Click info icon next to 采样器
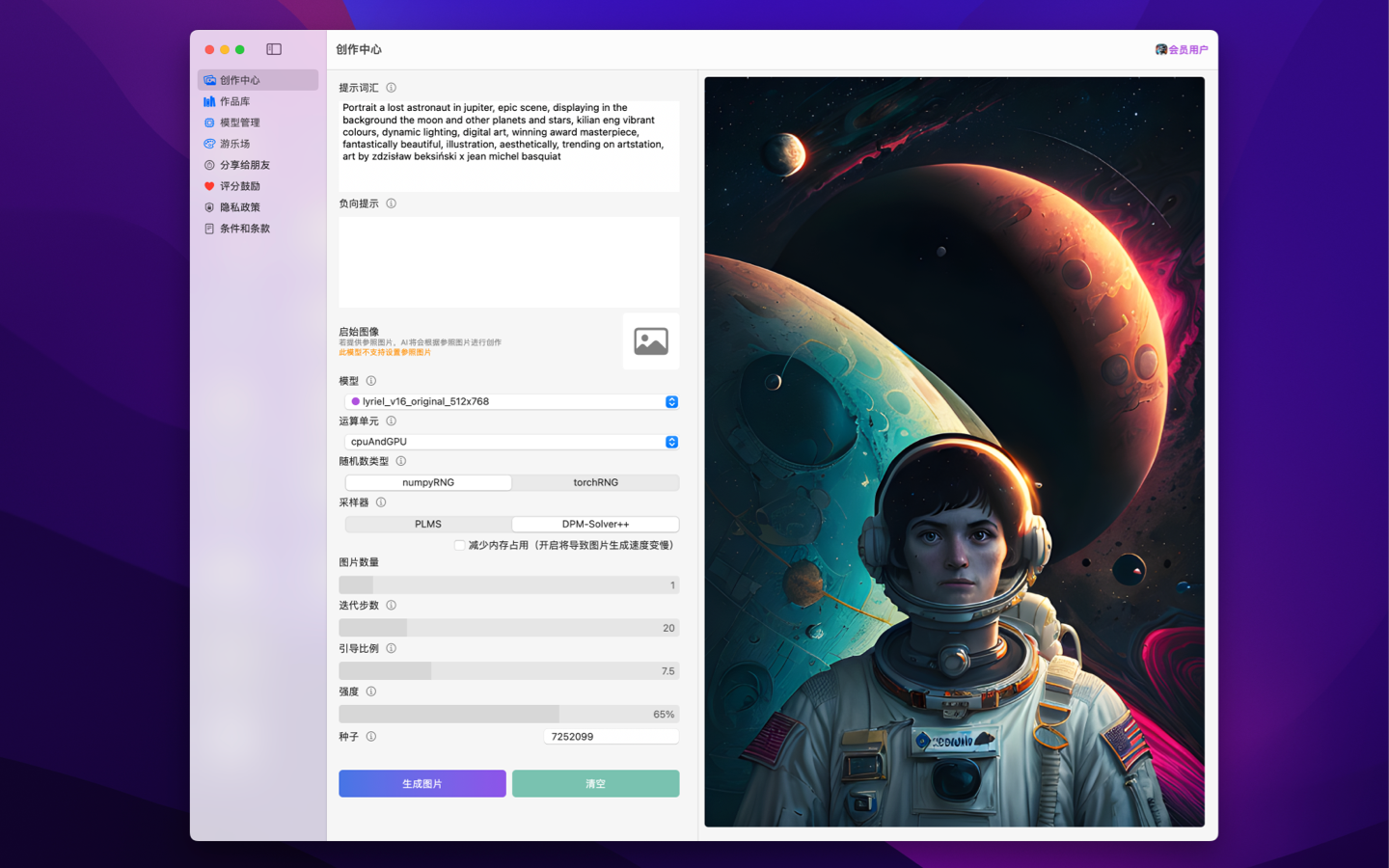The image size is (1389, 868). pyautogui.click(x=381, y=502)
